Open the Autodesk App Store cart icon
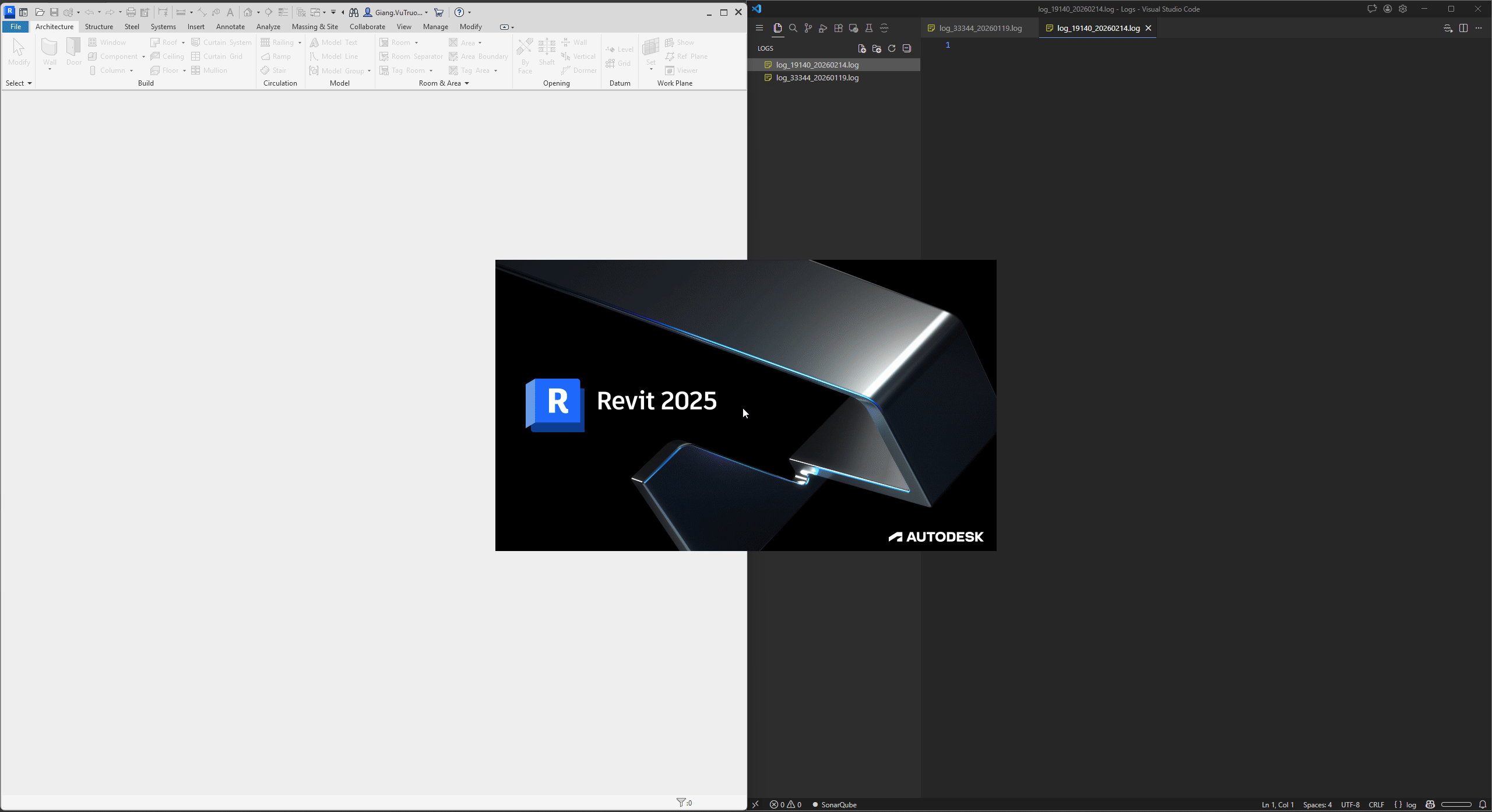This screenshot has height=812, width=1492. coord(439,12)
